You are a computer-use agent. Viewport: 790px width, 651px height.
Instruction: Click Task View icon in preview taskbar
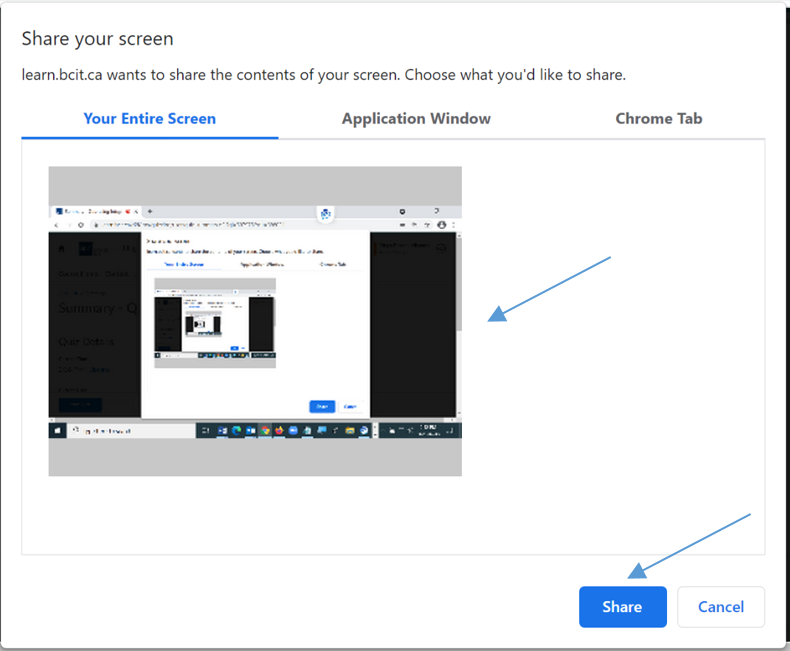(x=206, y=431)
